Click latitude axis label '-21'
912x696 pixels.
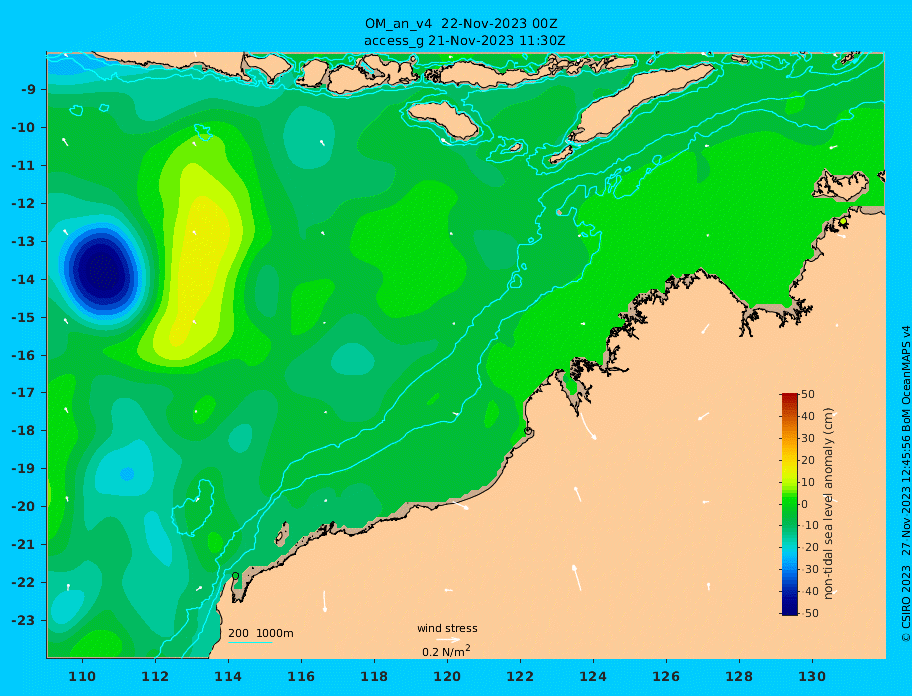pyautogui.click(x=24, y=544)
